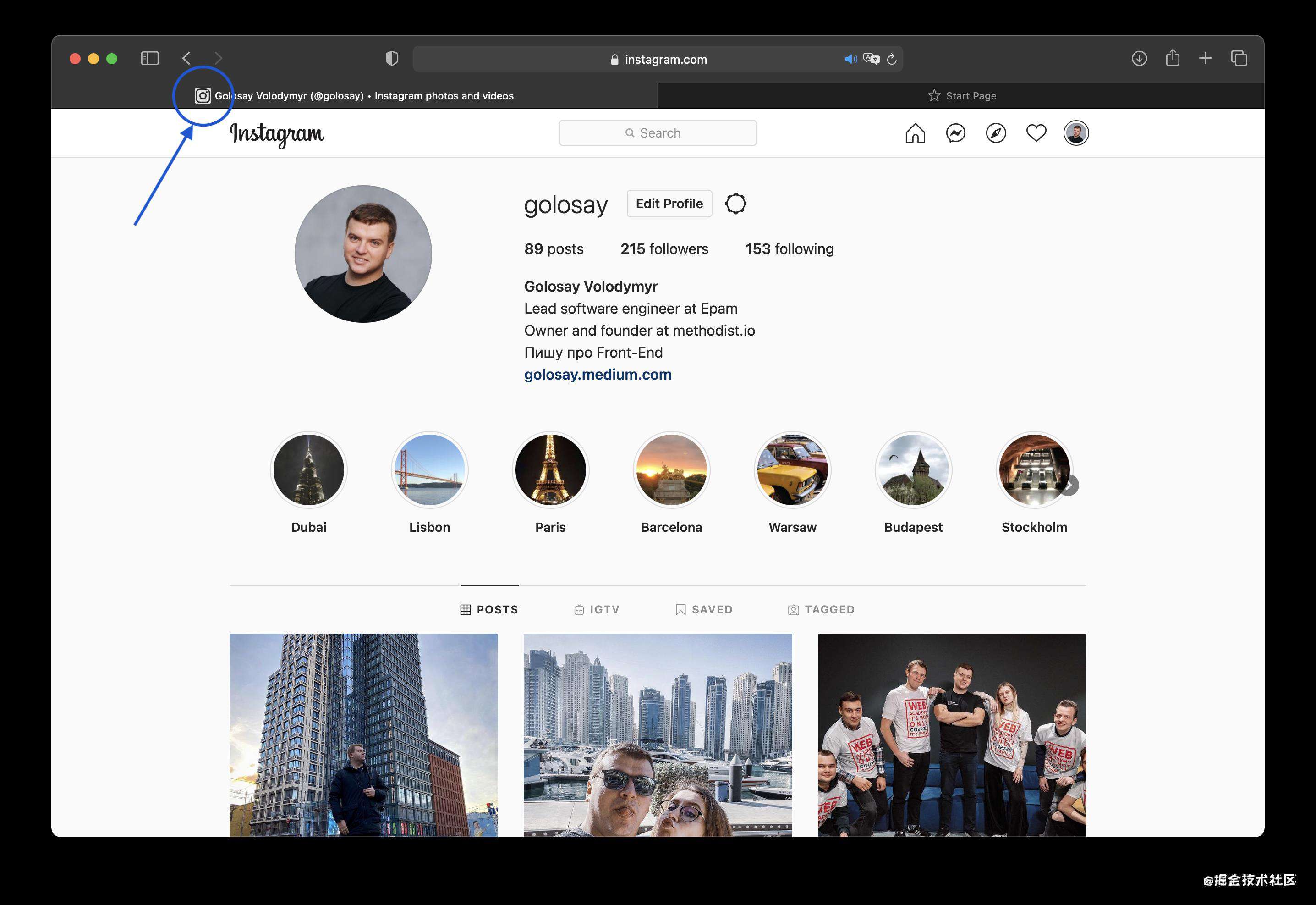The height and width of the screenshot is (905, 1316).
Task: Click the golosay username heading
Action: (x=565, y=204)
